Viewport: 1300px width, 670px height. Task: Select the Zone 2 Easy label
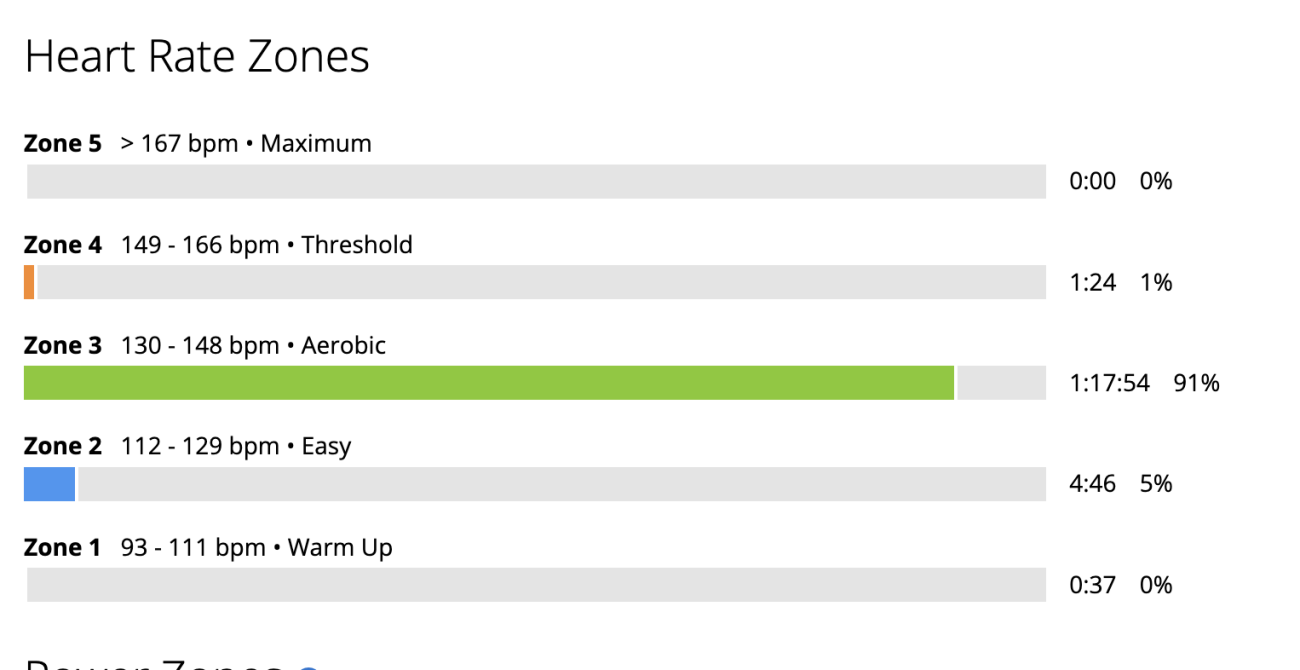[x=188, y=446]
